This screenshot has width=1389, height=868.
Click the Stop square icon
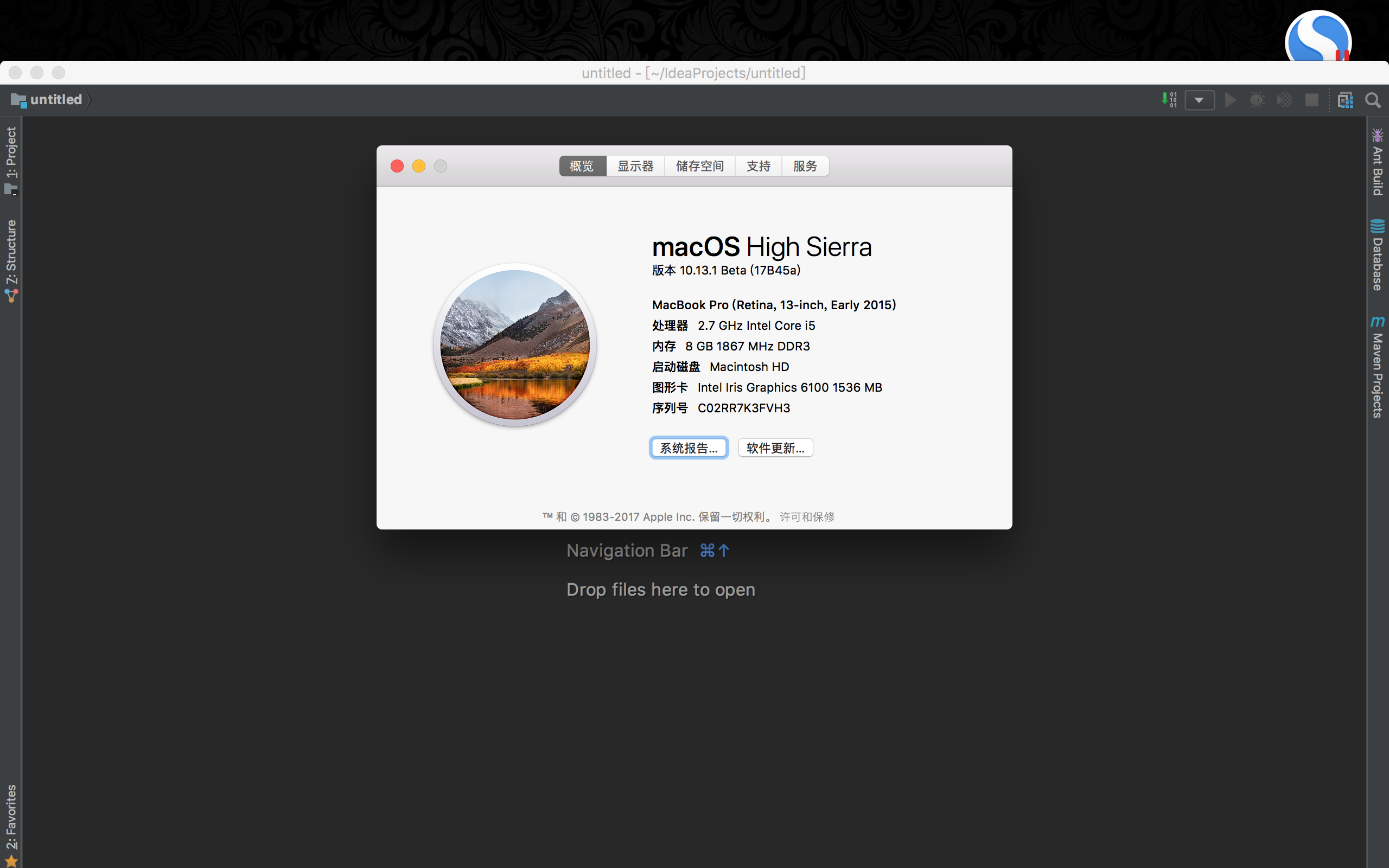(1311, 100)
